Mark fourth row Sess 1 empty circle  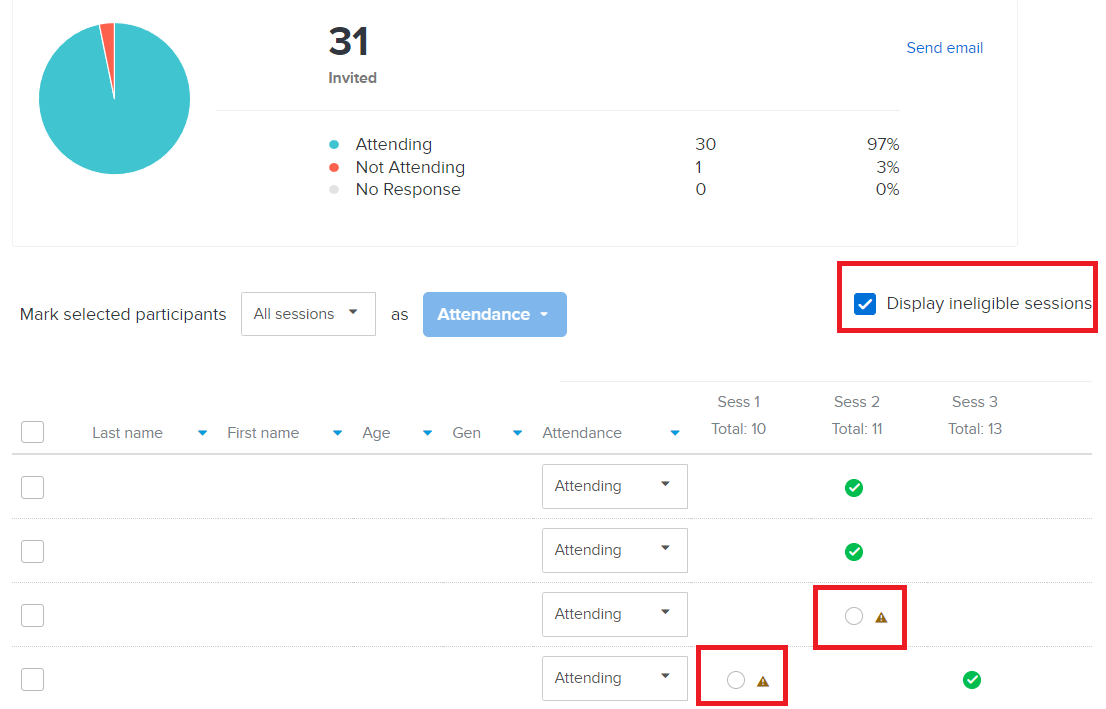pyautogui.click(x=736, y=680)
